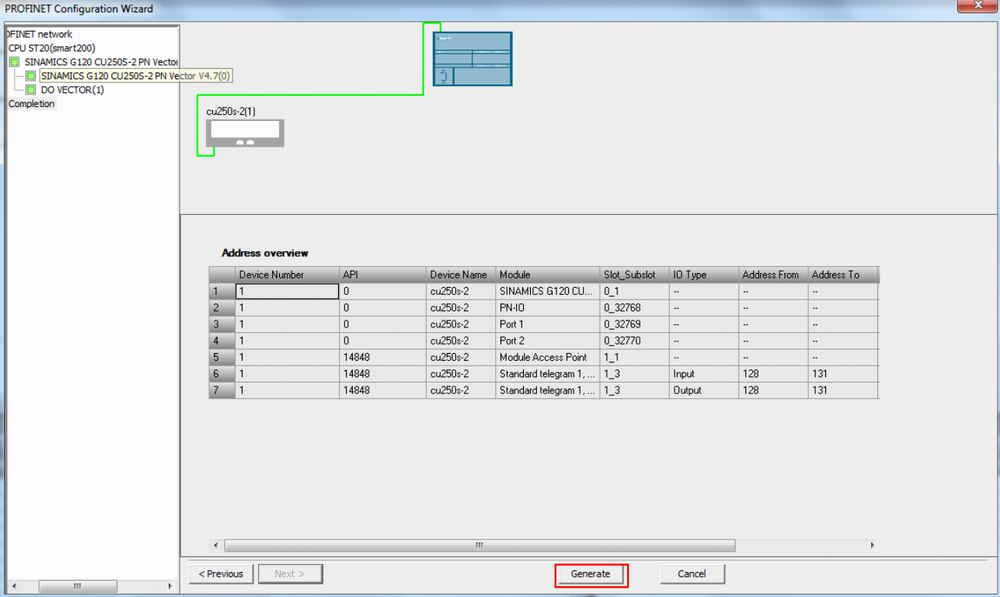Image resolution: width=1000 pixels, height=597 pixels.
Task: Select DO VECTOR(1) tree entry
Action: coord(72,90)
